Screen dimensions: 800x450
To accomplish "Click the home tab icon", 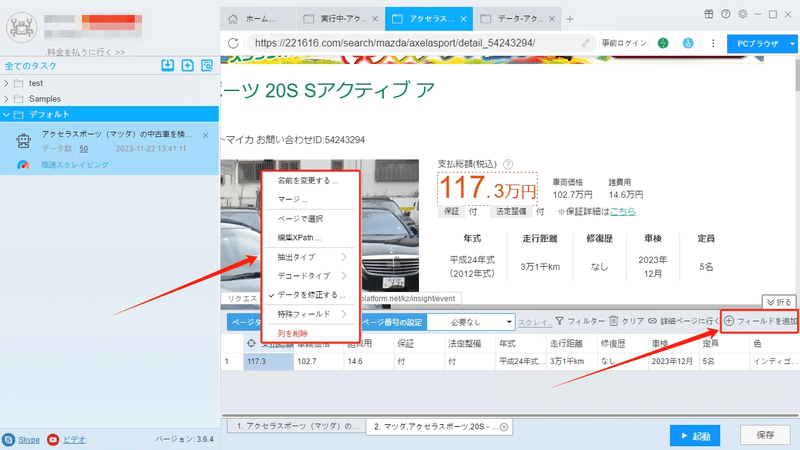I will click(x=233, y=19).
